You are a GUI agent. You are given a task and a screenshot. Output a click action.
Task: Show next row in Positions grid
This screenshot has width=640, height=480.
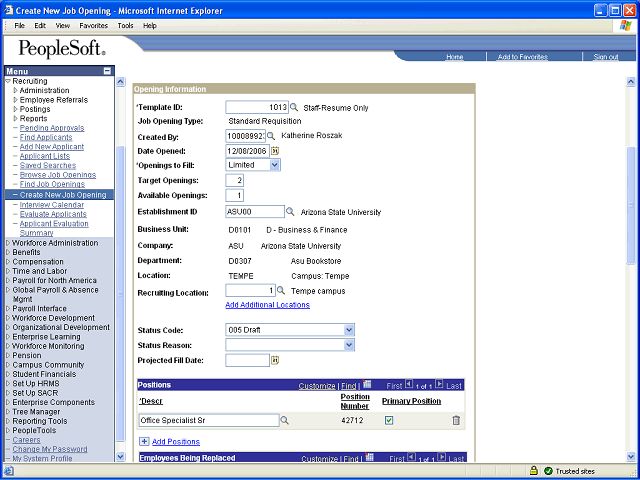[x=439, y=384]
